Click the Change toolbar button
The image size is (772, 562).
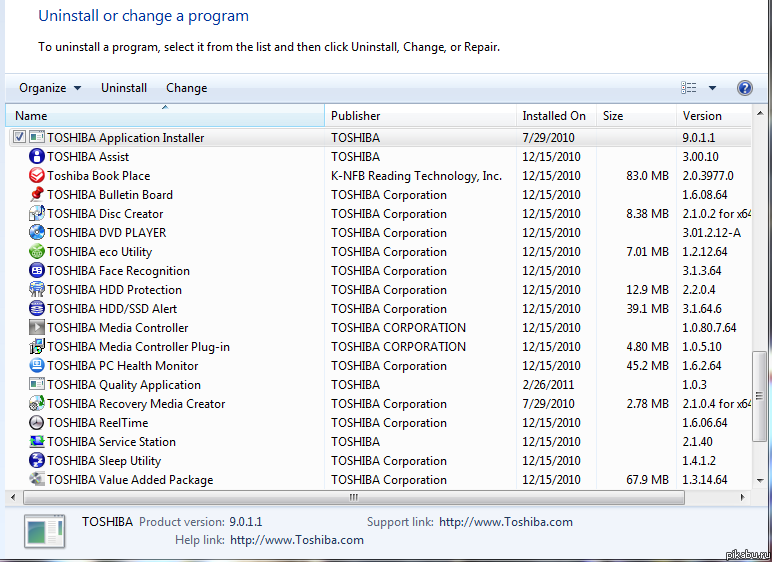pyautogui.click(x=187, y=88)
